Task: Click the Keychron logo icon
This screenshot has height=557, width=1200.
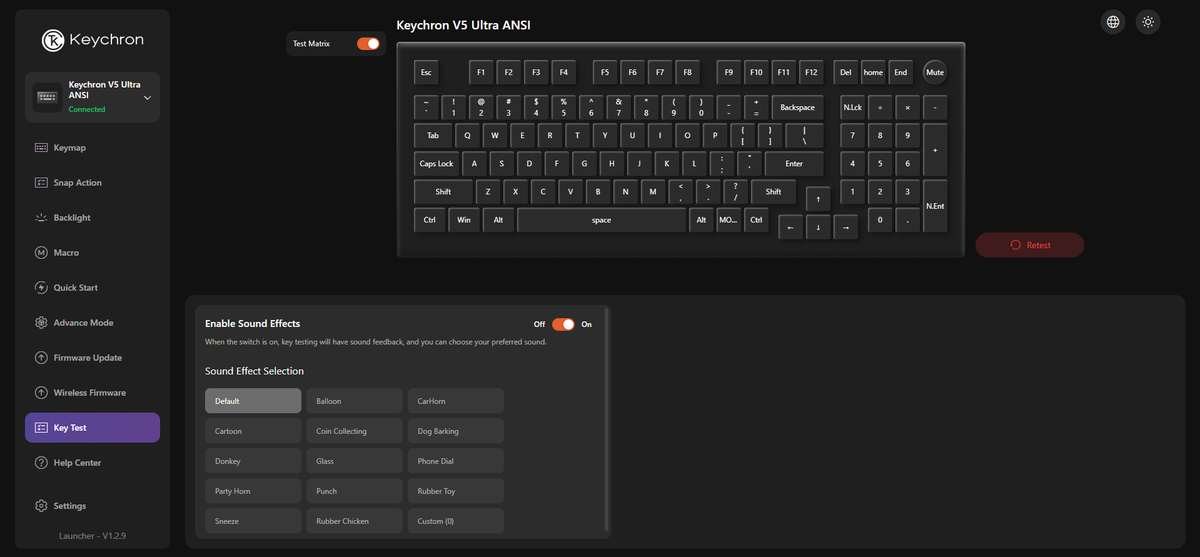Action: click(x=53, y=40)
